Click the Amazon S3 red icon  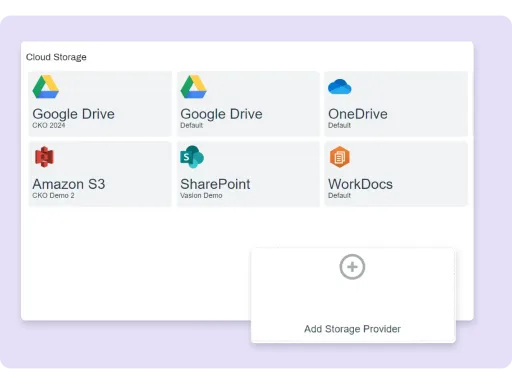tap(44, 157)
